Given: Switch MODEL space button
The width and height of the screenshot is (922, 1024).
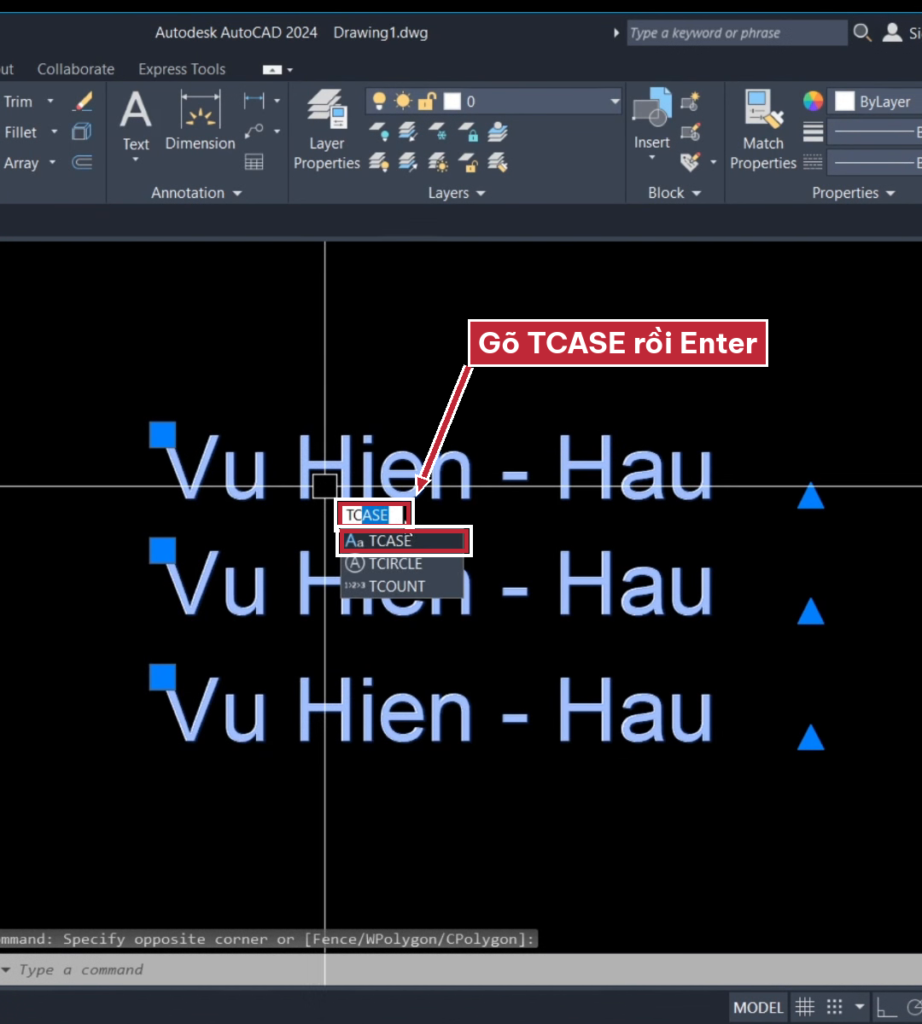Looking at the screenshot, I should coord(758,1007).
